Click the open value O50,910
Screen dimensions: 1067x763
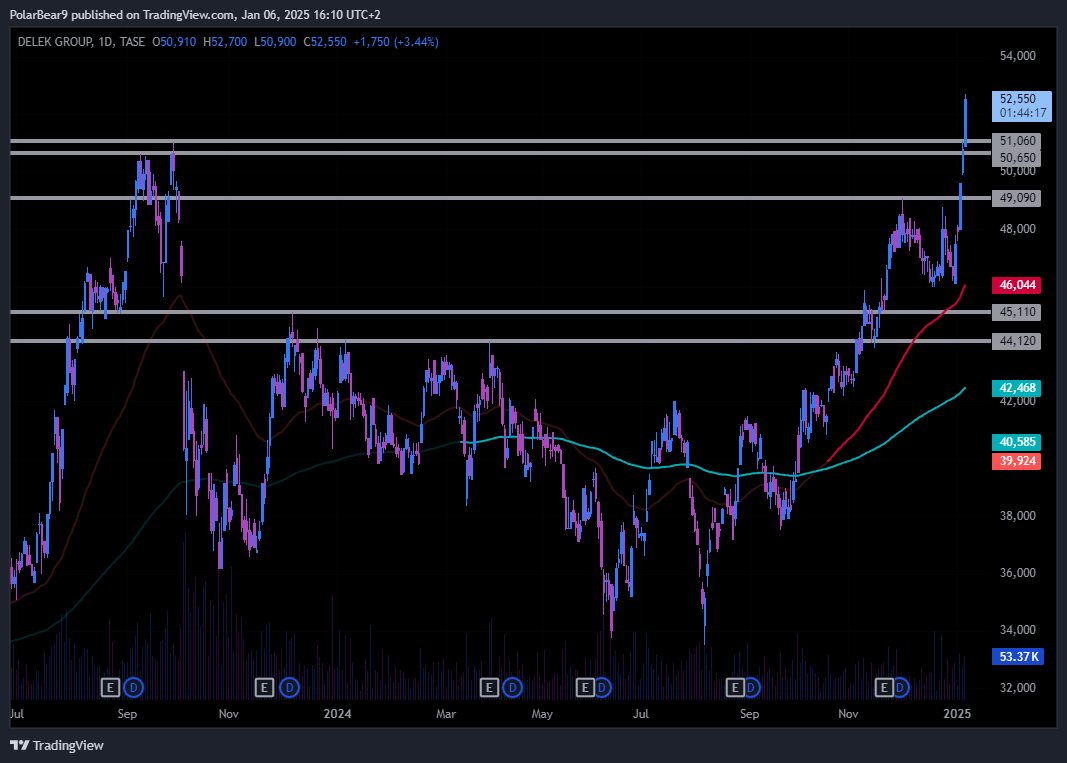point(174,42)
